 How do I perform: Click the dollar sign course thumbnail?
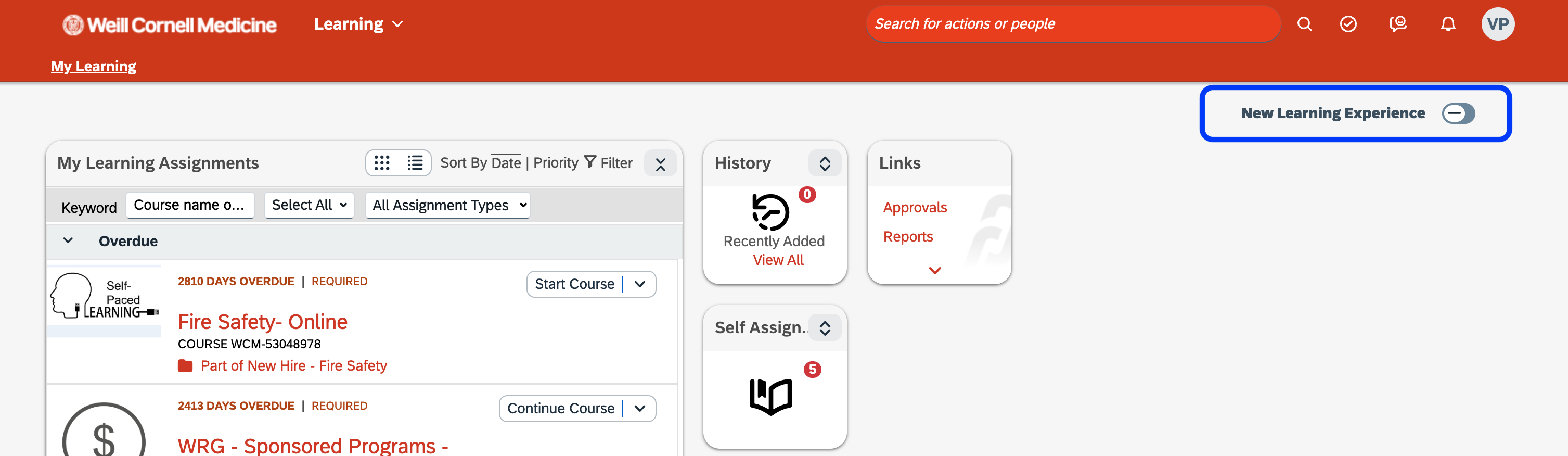(x=104, y=430)
